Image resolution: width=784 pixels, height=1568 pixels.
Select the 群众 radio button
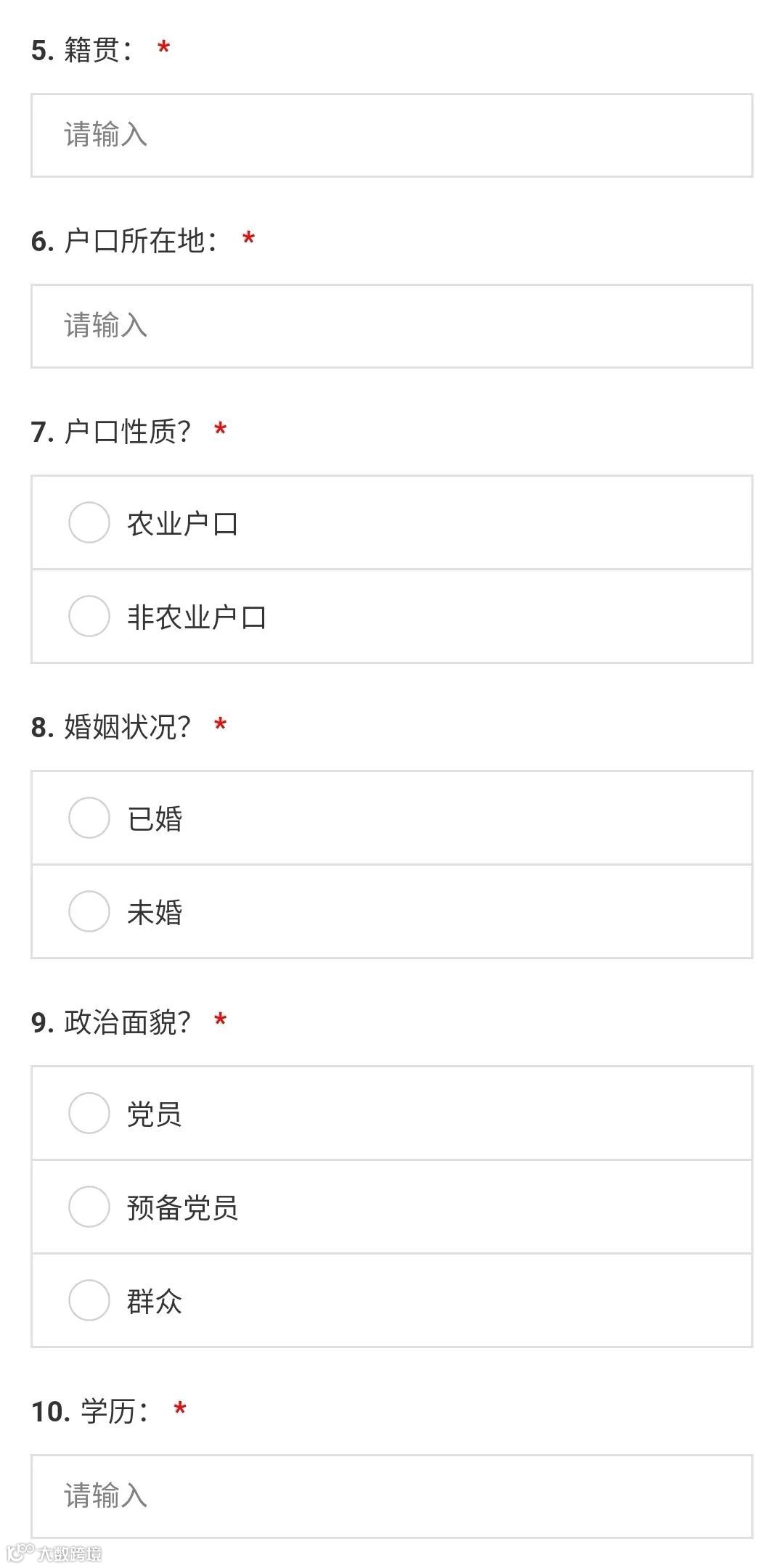coord(89,1300)
